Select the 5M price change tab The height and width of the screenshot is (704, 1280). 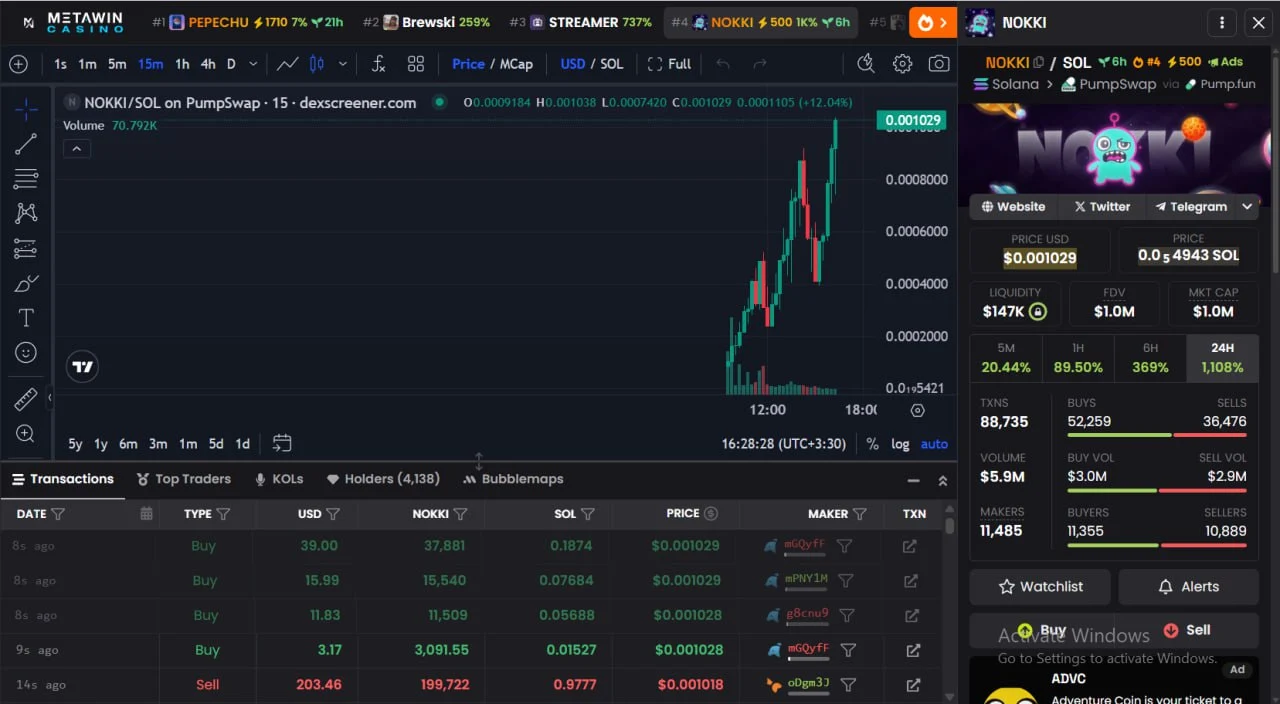[x=1006, y=358]
